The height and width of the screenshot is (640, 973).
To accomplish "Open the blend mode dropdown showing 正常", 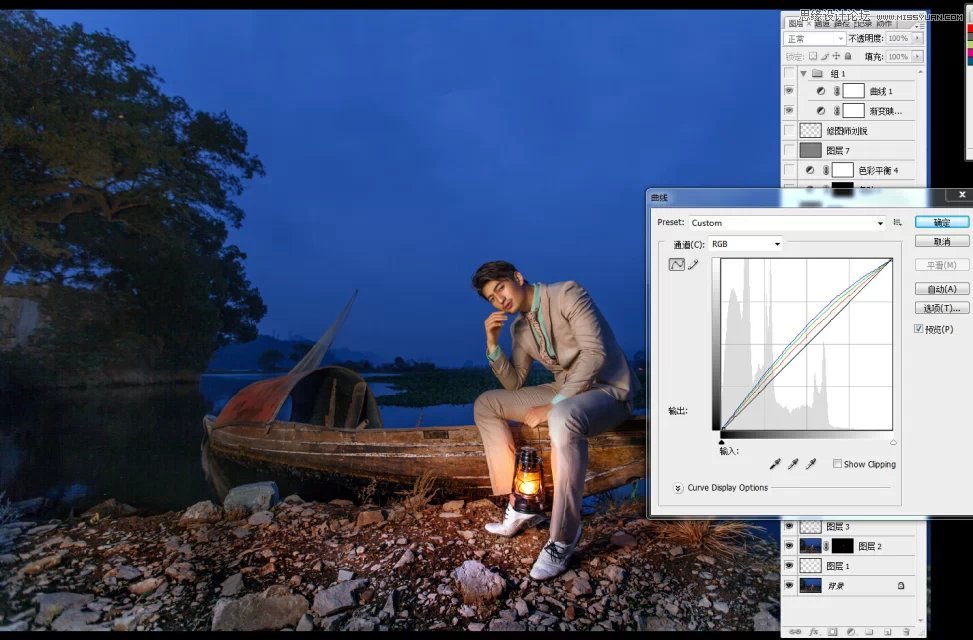I will pyautogui.click(x=815, y=38).
